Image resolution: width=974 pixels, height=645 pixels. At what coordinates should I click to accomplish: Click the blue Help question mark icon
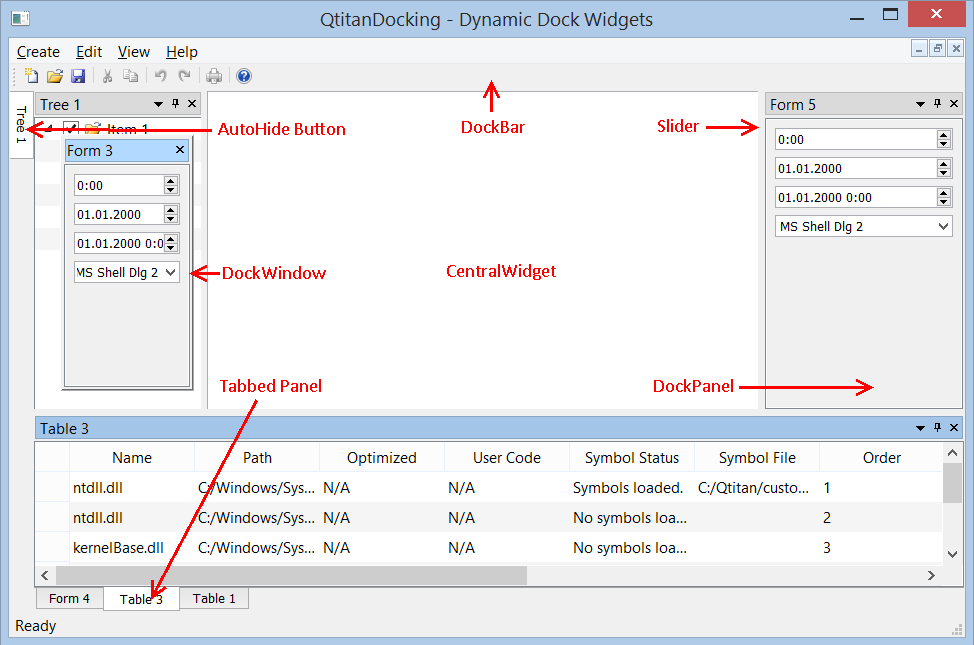click(x=244, y=76)
